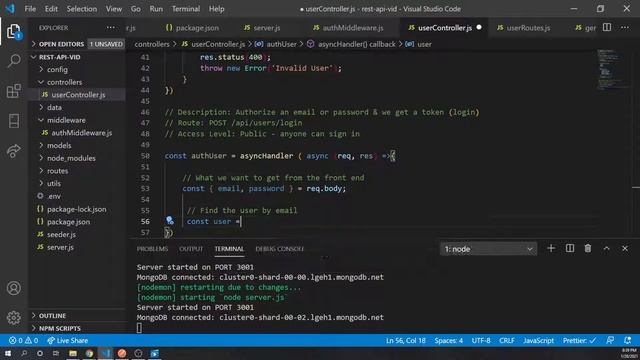640x360 pixels.
Task: Open the Accounts icon in activity bar
Action: click(13, 288)
